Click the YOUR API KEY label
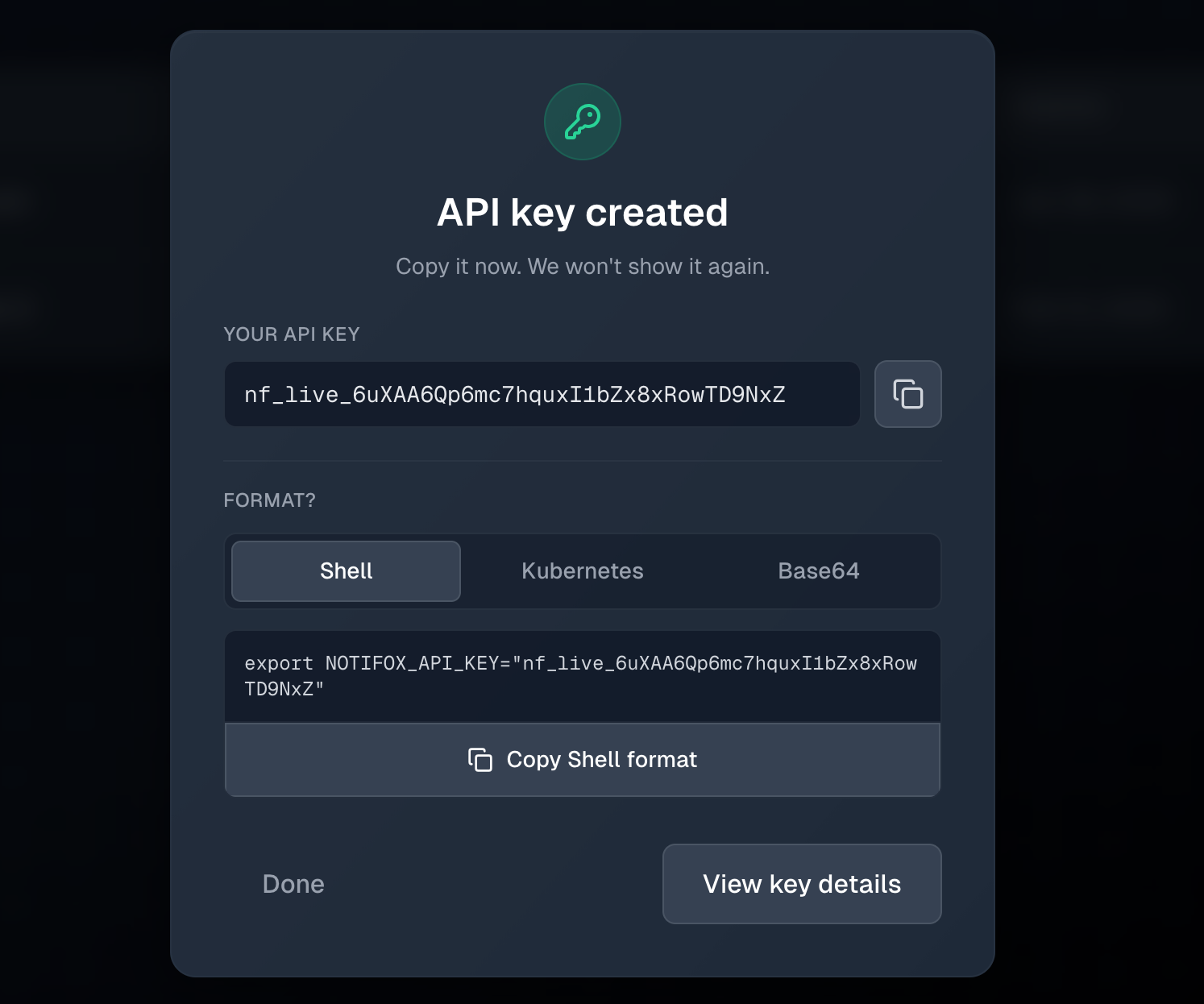 tap(291, 334)
